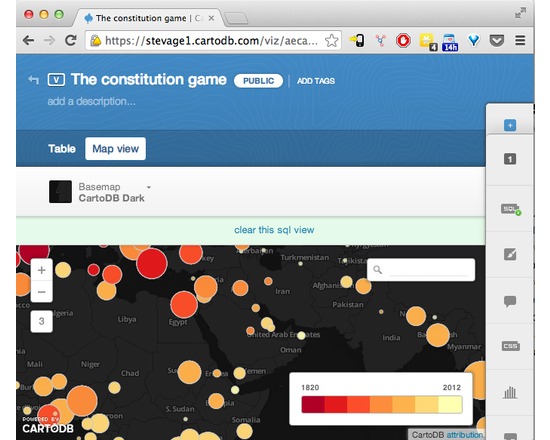This screenshot has height=440, width=550.
Task: Open the Chrome hamburger menu
Action: point(520,41)
